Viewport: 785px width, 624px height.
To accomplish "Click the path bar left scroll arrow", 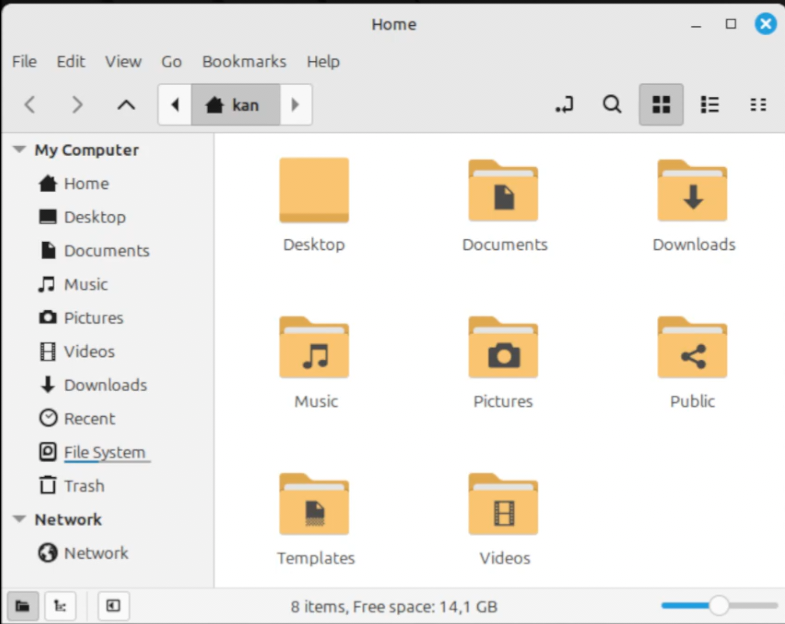I will 175,105.
